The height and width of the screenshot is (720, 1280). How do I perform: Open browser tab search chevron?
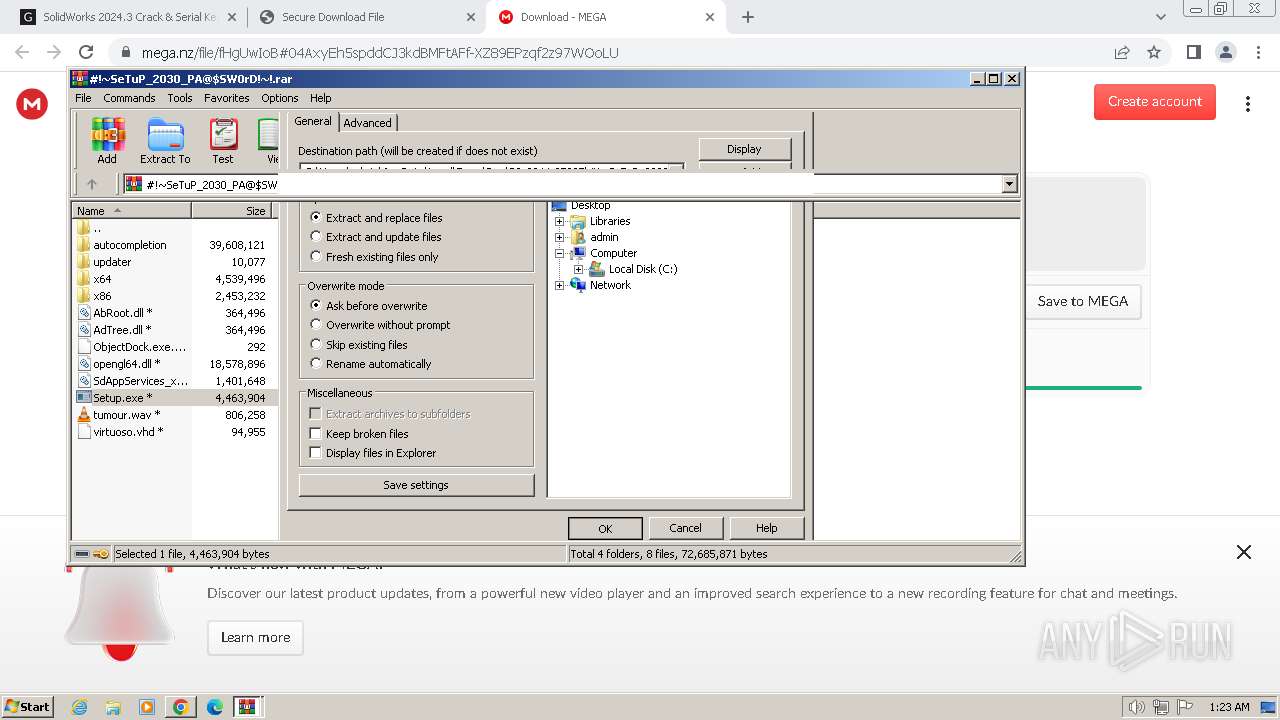click(1161, 17)
